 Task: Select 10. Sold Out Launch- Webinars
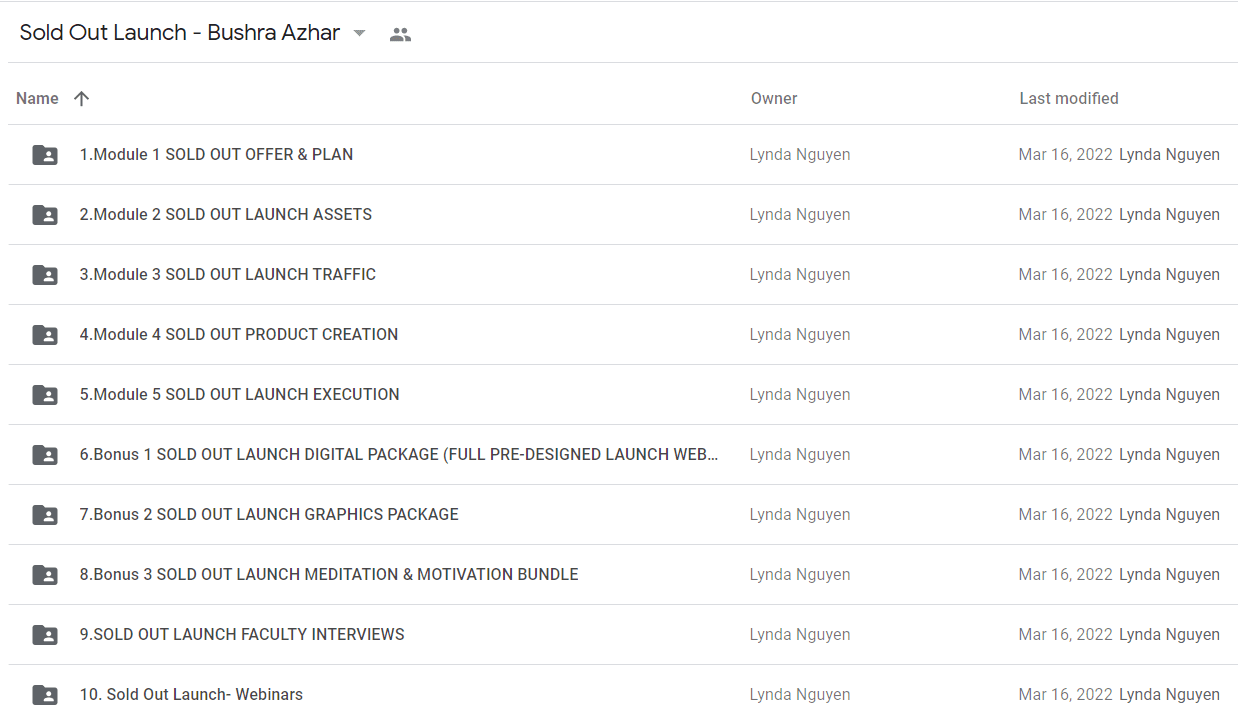[191, 694]
